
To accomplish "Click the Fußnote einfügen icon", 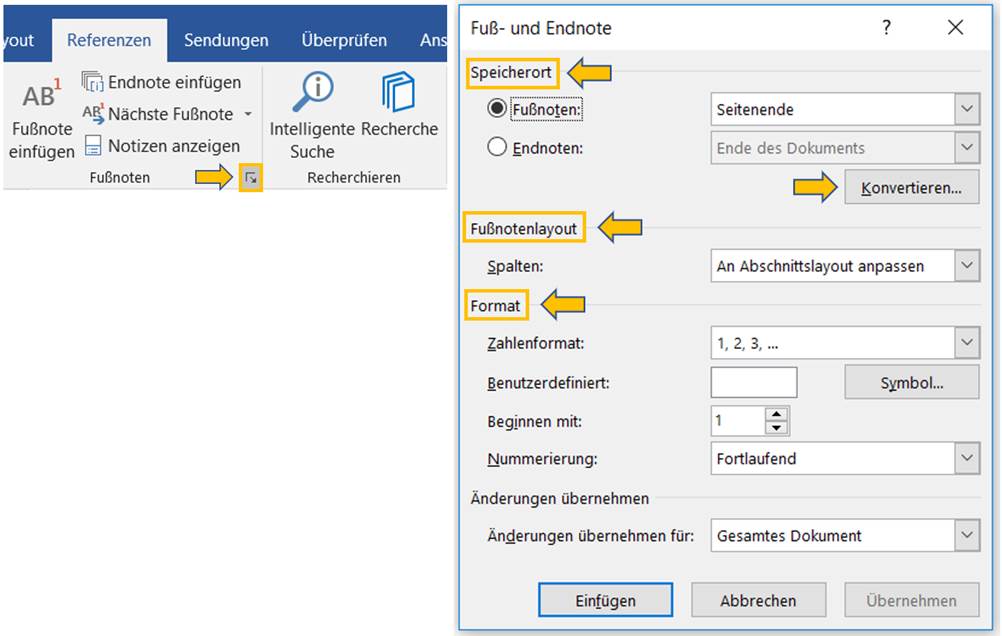I will pos(41,96).
